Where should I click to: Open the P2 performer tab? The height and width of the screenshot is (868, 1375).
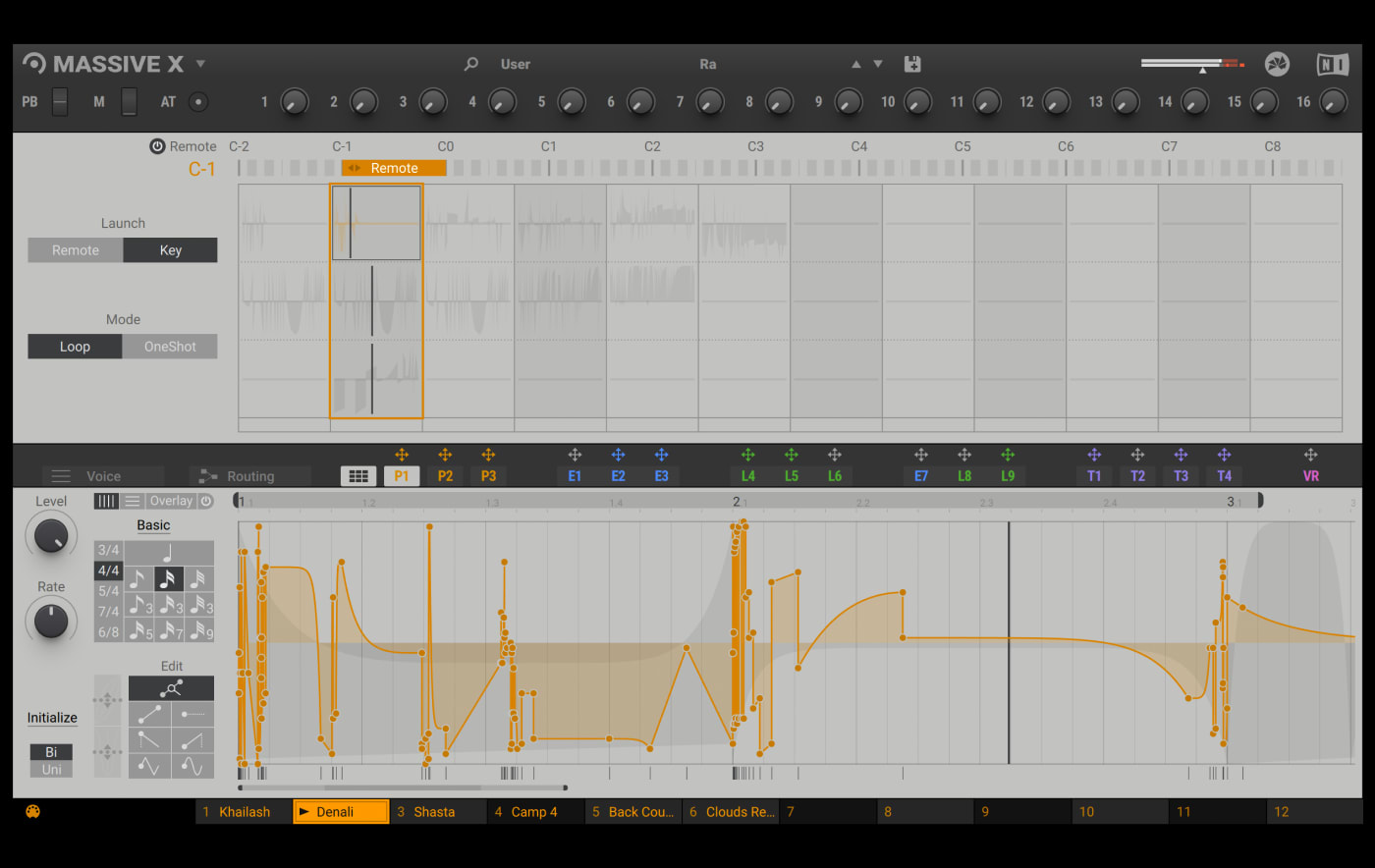pyautogui.click(x=445, y=476)
